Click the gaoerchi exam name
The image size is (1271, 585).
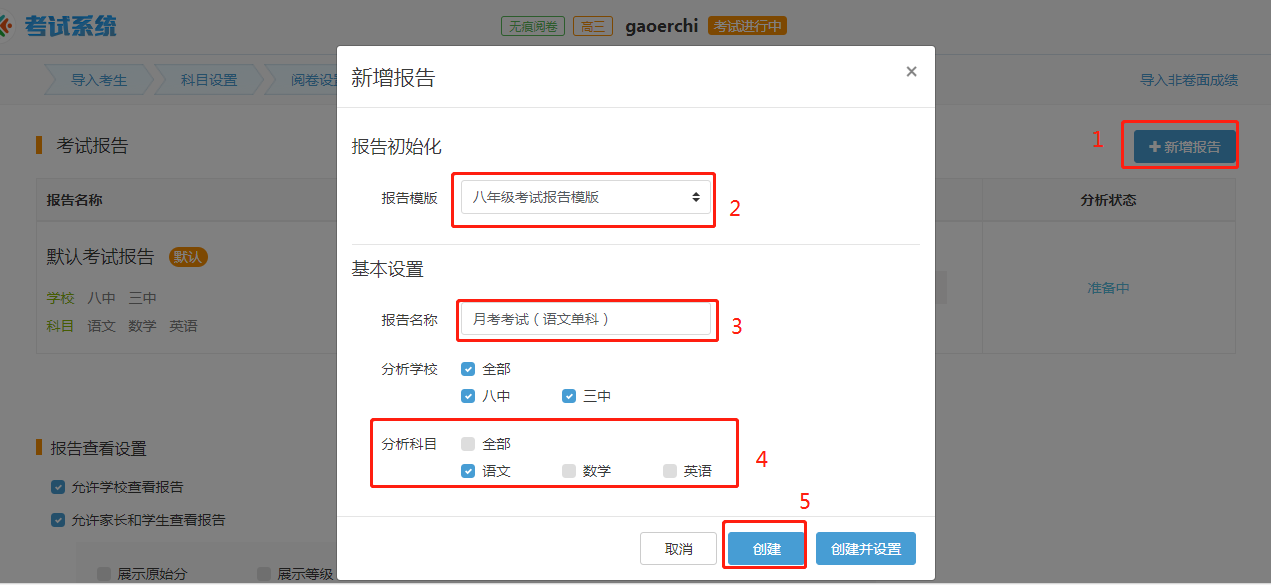click(x=661, y=26)
